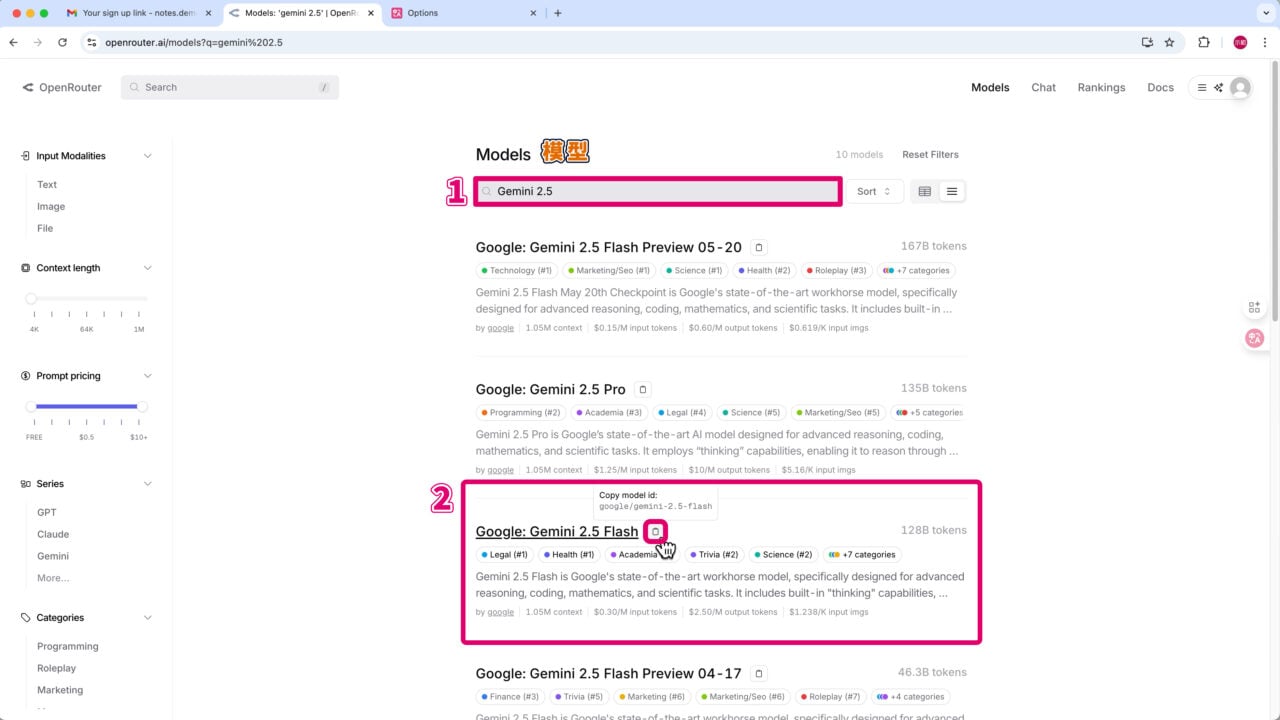Open Gemini 2.5 Flash Preview 05-20 link

click(x=609, y=247)
